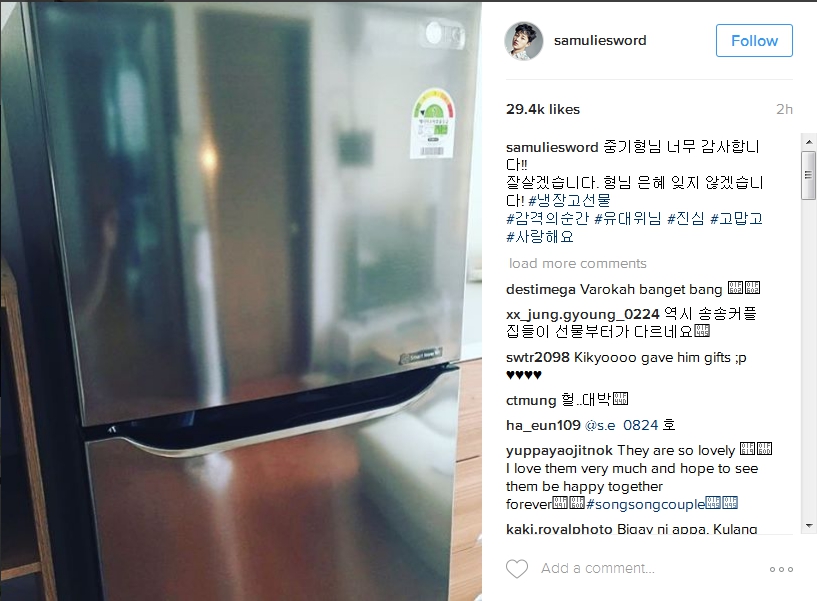Click the comments scrollbar thumb

click(x=809, y=175)
